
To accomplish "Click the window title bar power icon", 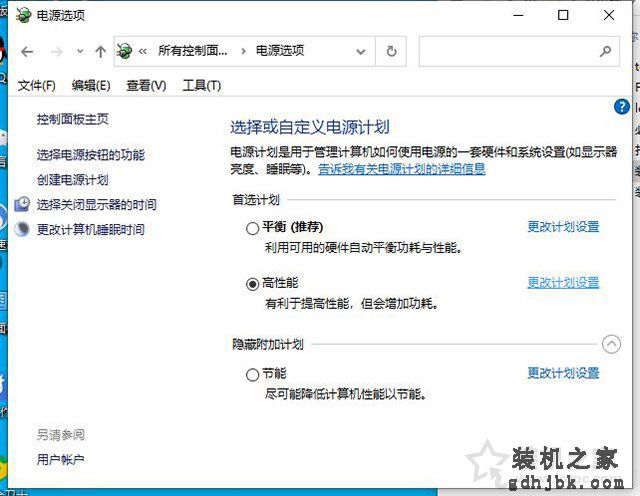I will coord(24,15).
